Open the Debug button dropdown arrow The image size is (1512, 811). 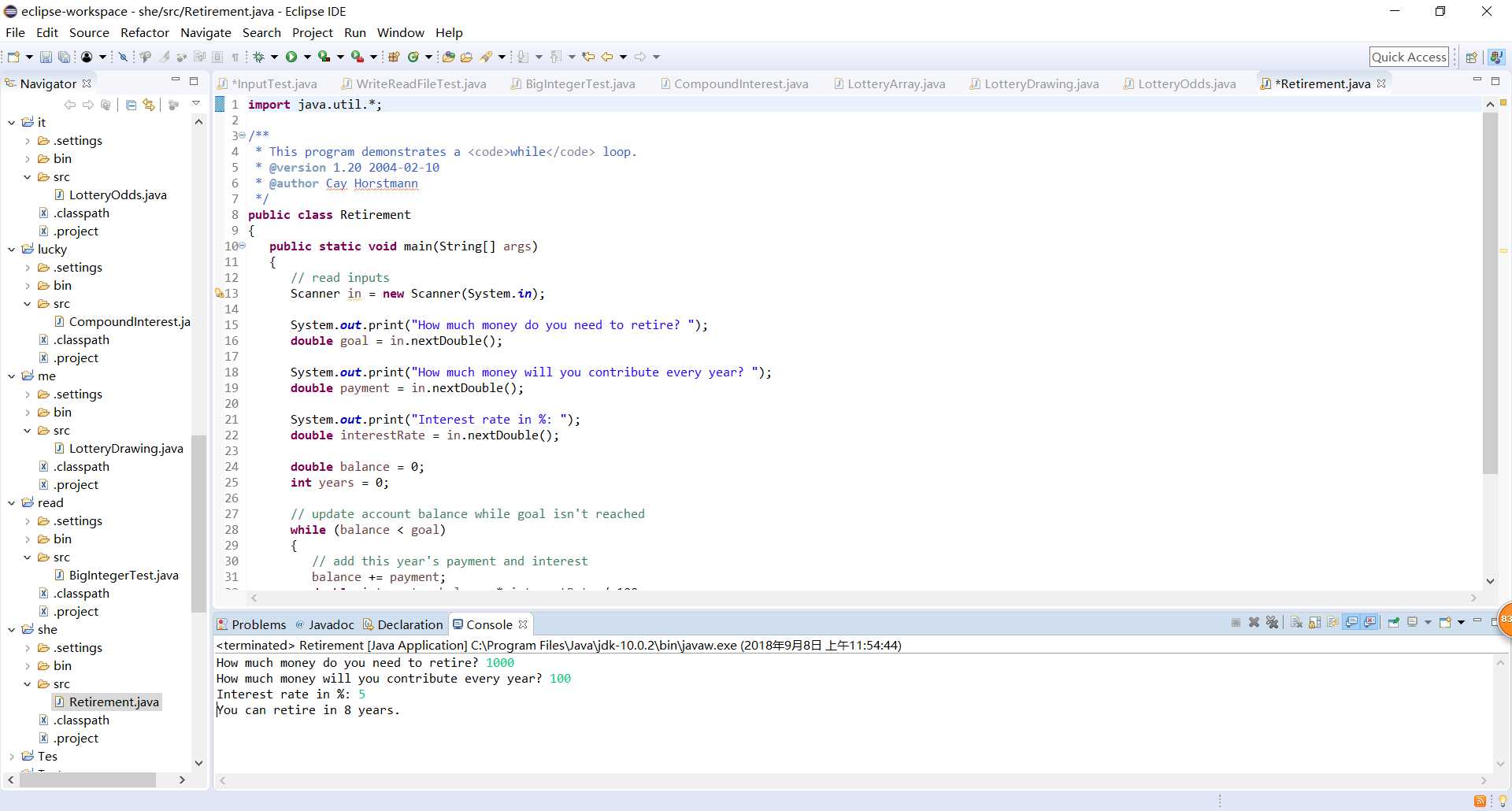tap(274, 57)
